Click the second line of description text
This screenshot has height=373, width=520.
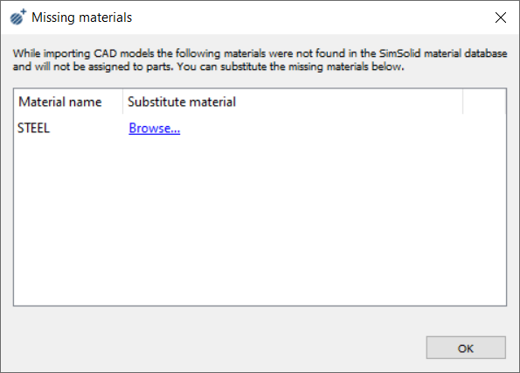click(x=208, y=67)
